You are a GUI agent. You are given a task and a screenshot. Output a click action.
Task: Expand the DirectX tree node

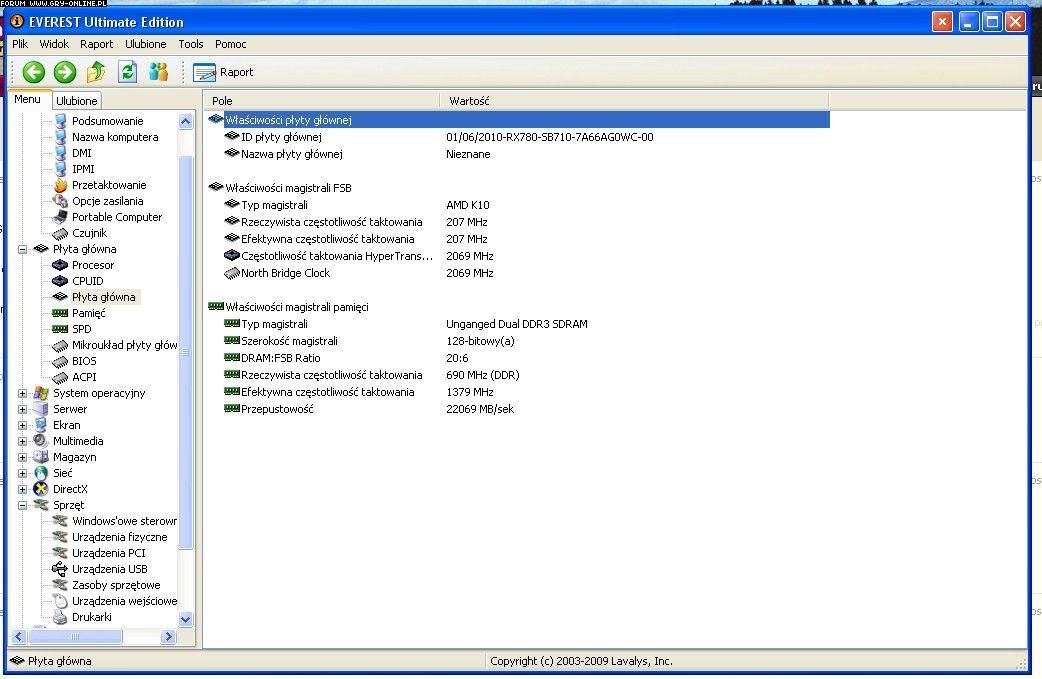(x=22, y=489)
